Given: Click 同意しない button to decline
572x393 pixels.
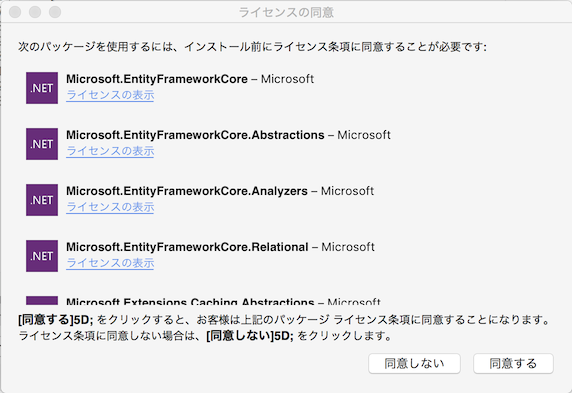Looking at the screenshot, I should tap(414, 363).
